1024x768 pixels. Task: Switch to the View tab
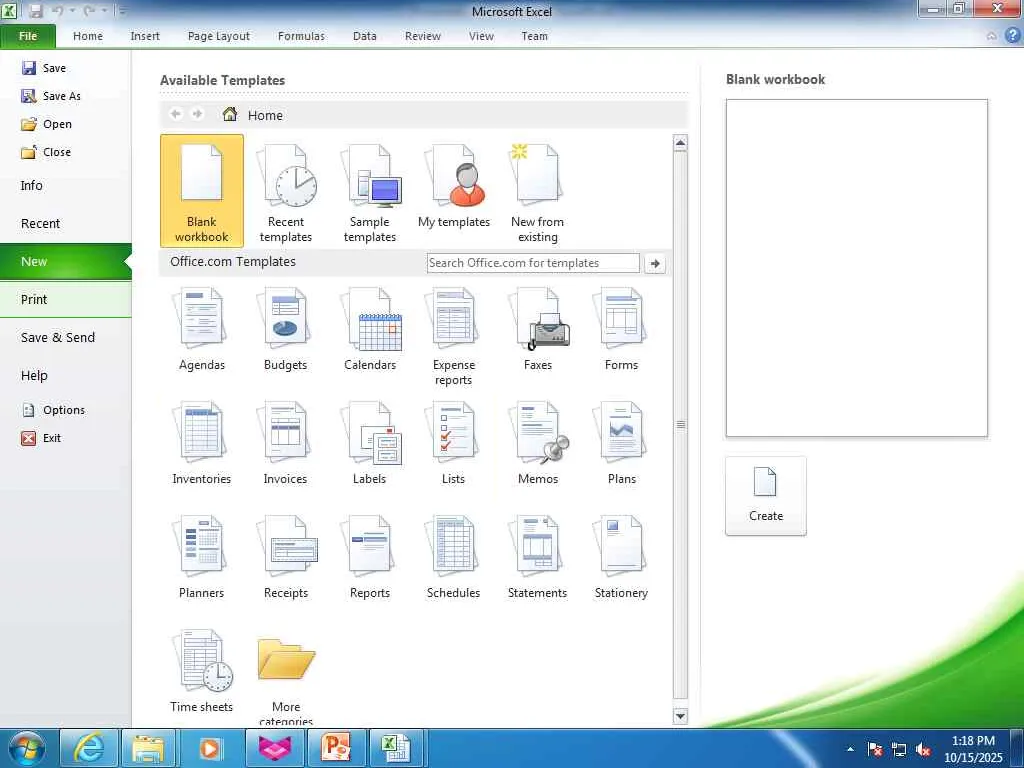[481, 36]
